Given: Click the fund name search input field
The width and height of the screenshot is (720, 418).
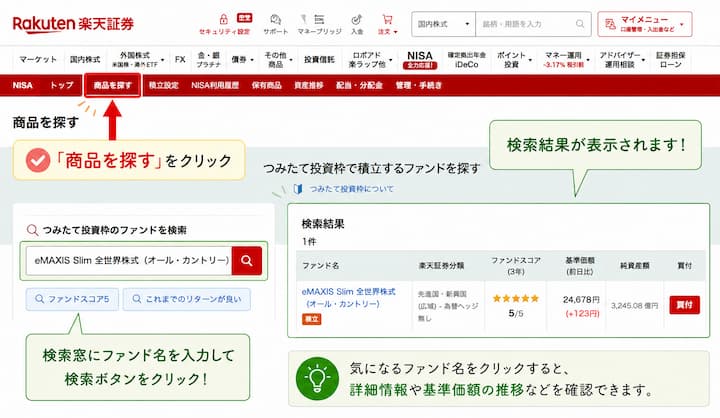Looking at the screenshot, I should (x=129, y=261).
